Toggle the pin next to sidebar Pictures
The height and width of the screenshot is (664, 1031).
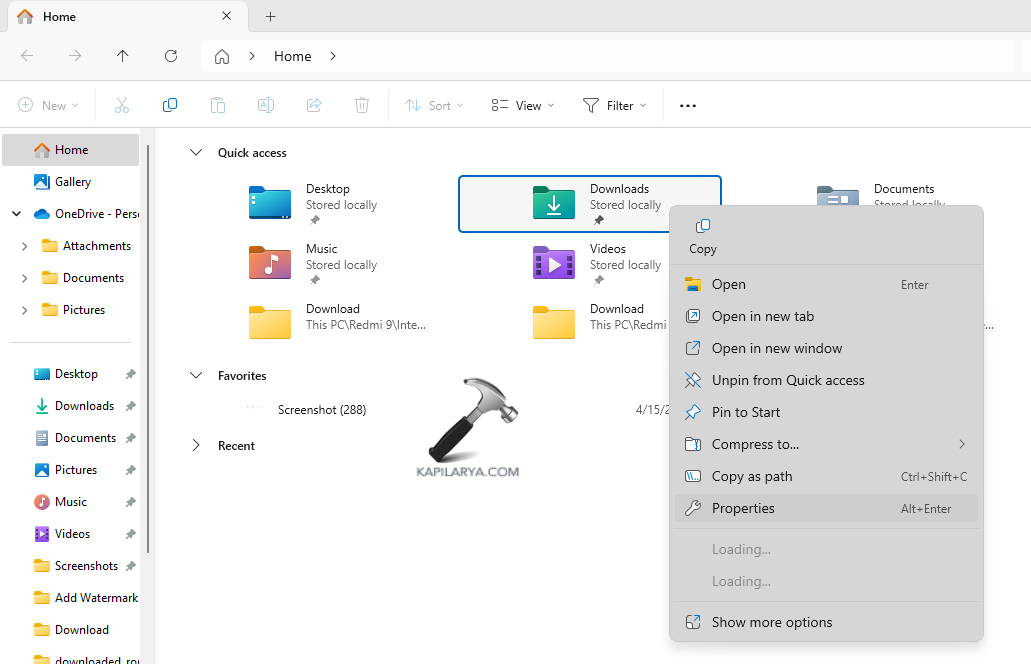click(x=130, y=470)
